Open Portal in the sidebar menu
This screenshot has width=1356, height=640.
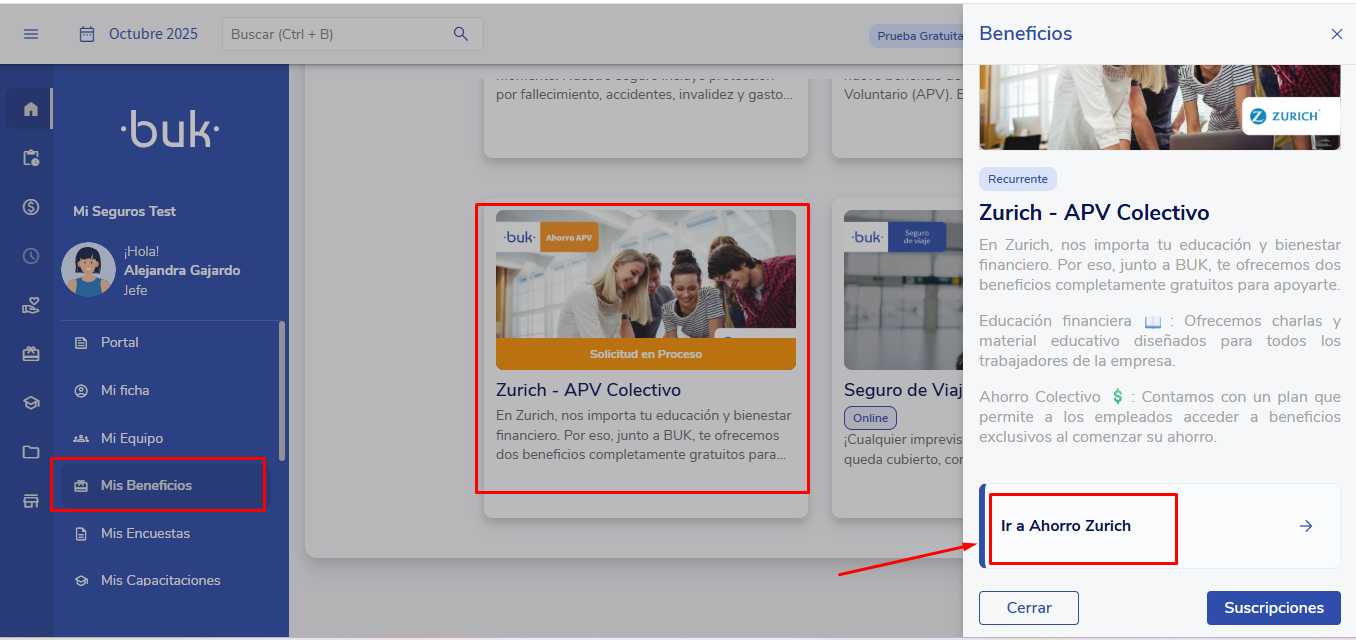click(119, 342)
